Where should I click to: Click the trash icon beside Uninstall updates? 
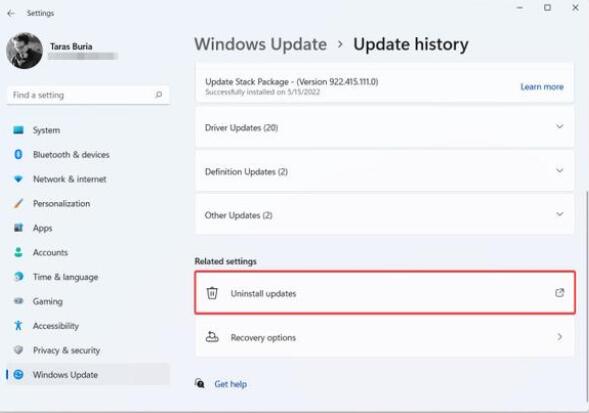pyautogui.click(x=212, y=293)
